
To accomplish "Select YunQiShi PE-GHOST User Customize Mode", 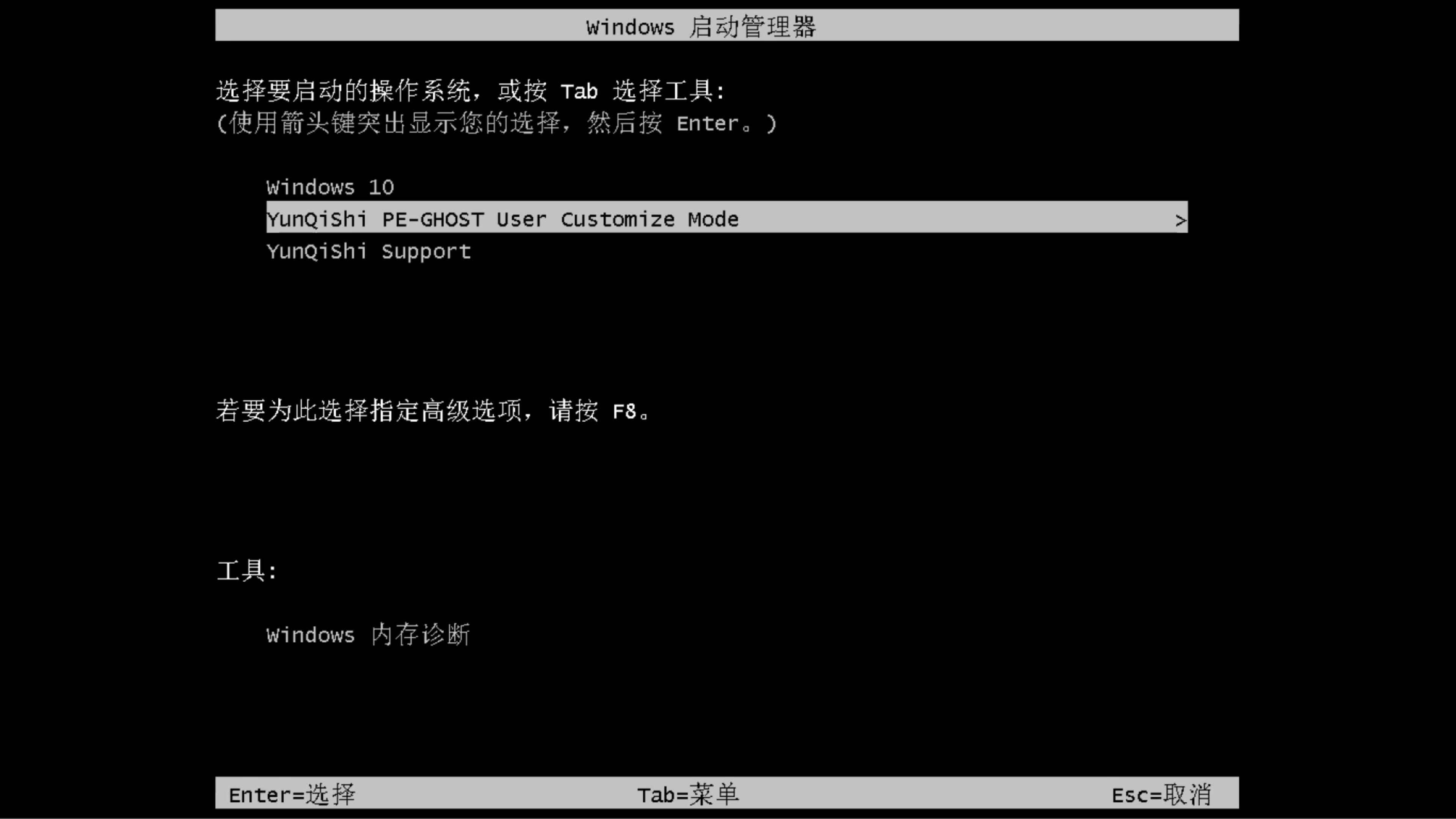I will [x=726, y=219].
